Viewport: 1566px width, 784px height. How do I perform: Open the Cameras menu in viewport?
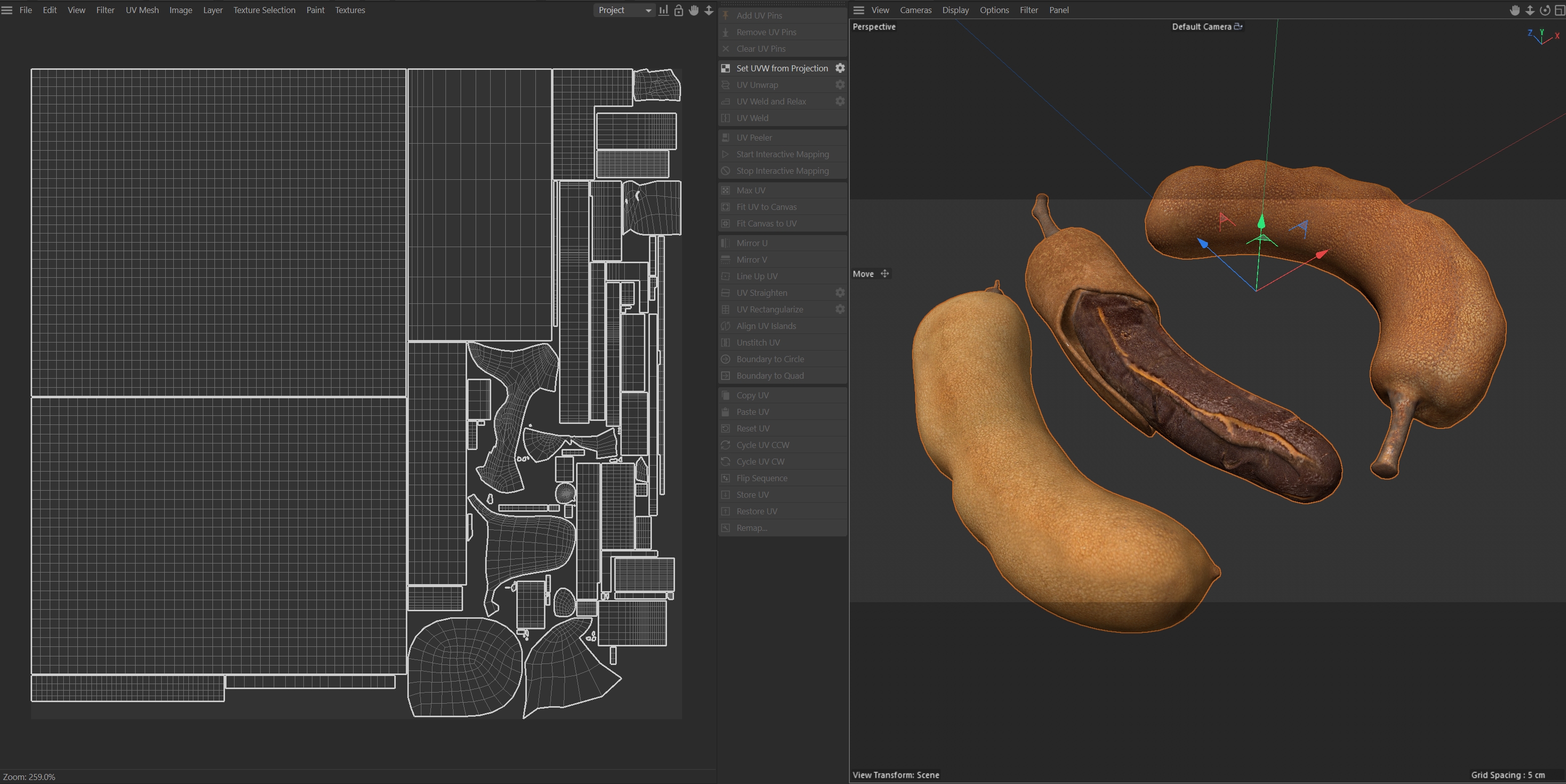point(915,11)
